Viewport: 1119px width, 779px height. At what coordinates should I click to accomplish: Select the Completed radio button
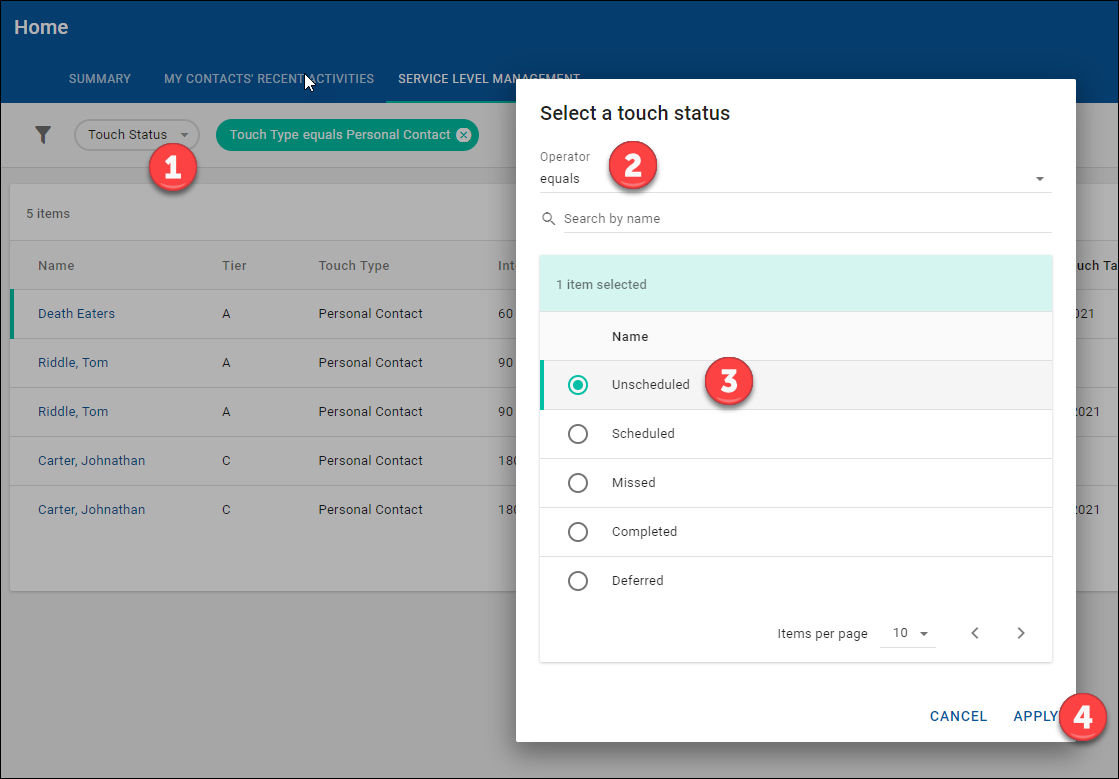coord(577,532)
